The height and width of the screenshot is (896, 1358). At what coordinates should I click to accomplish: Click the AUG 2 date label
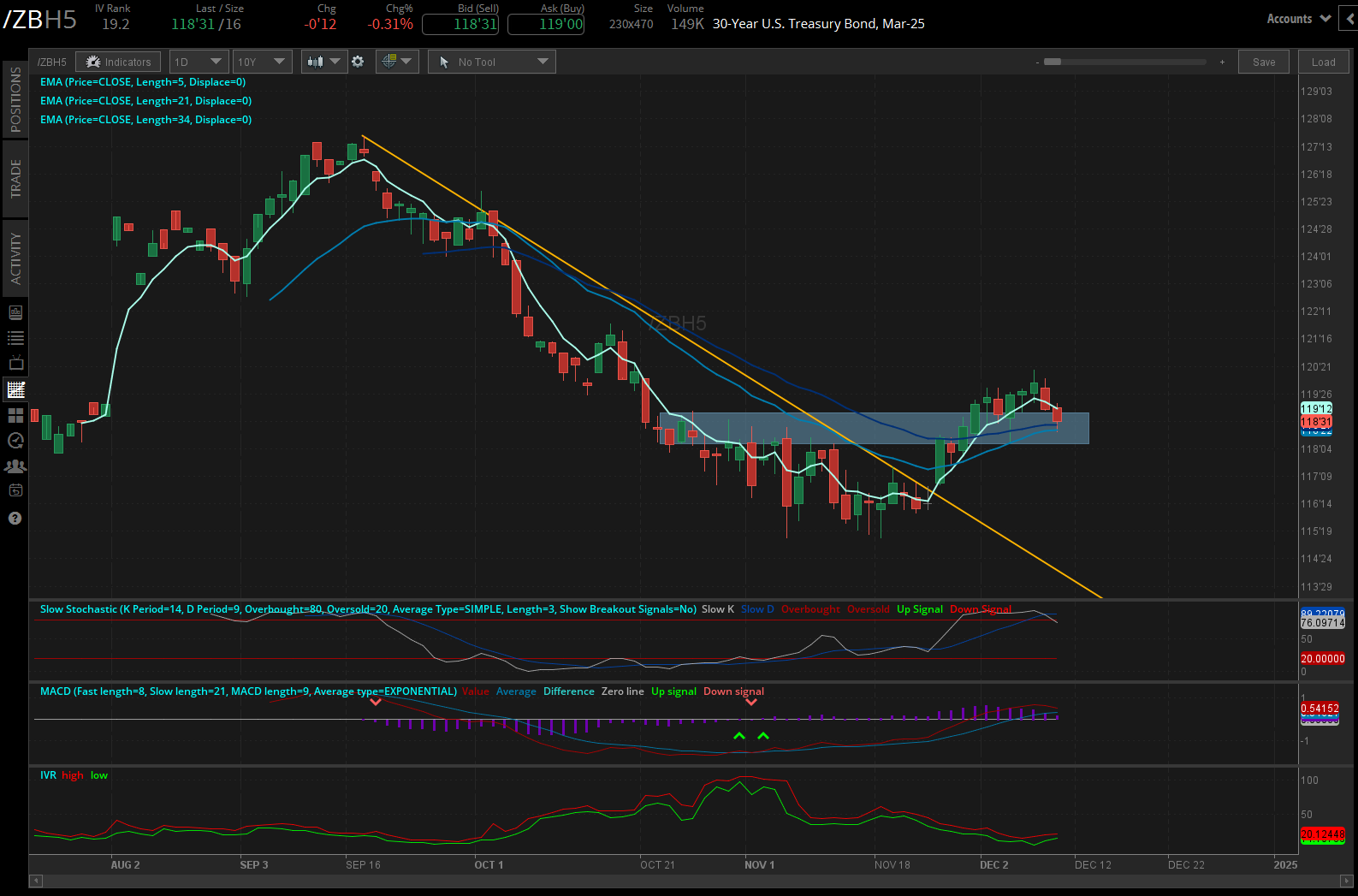125,864
